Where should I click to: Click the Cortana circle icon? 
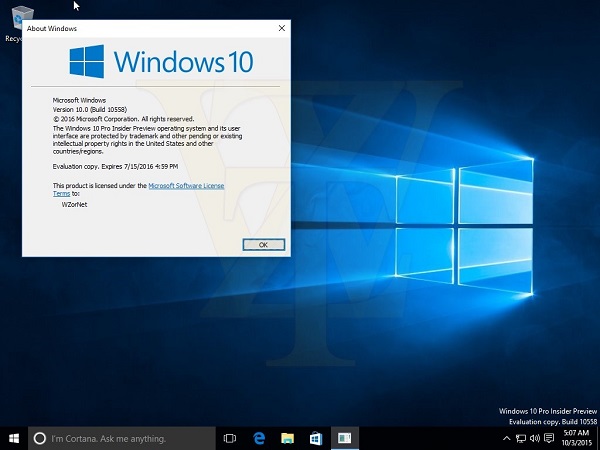pos(40,439)
